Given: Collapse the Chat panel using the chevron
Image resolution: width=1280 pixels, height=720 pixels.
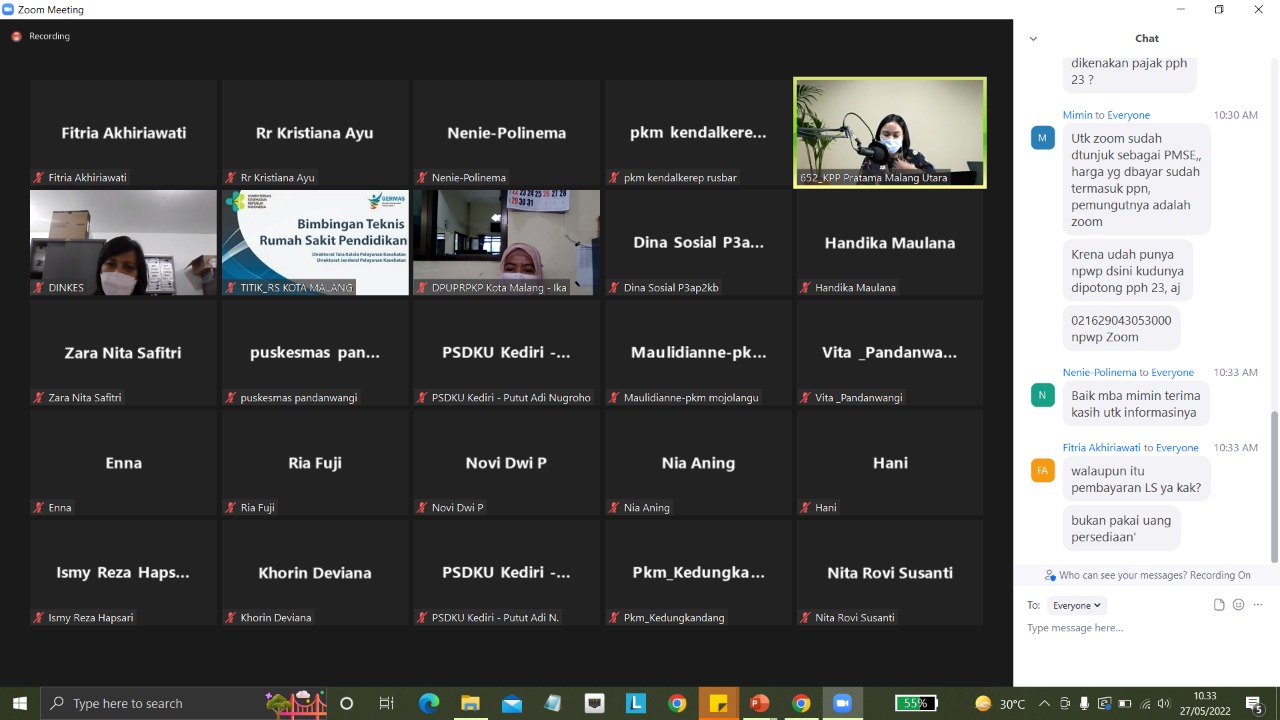Looking at the screenshot, I should [1033, 39].
